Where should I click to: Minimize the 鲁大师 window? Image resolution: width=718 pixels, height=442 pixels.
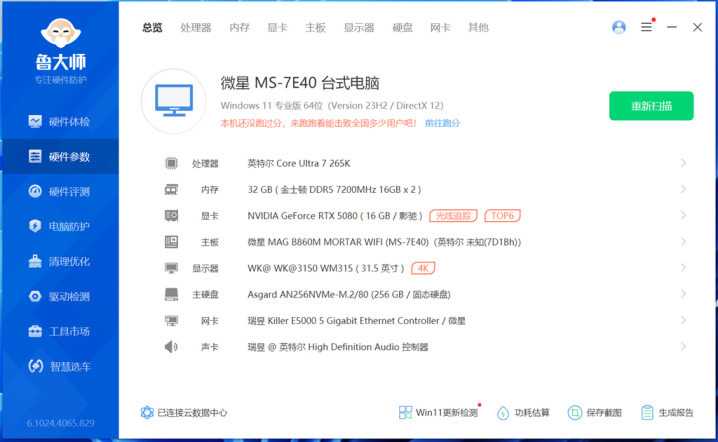(x=671, y=27)
